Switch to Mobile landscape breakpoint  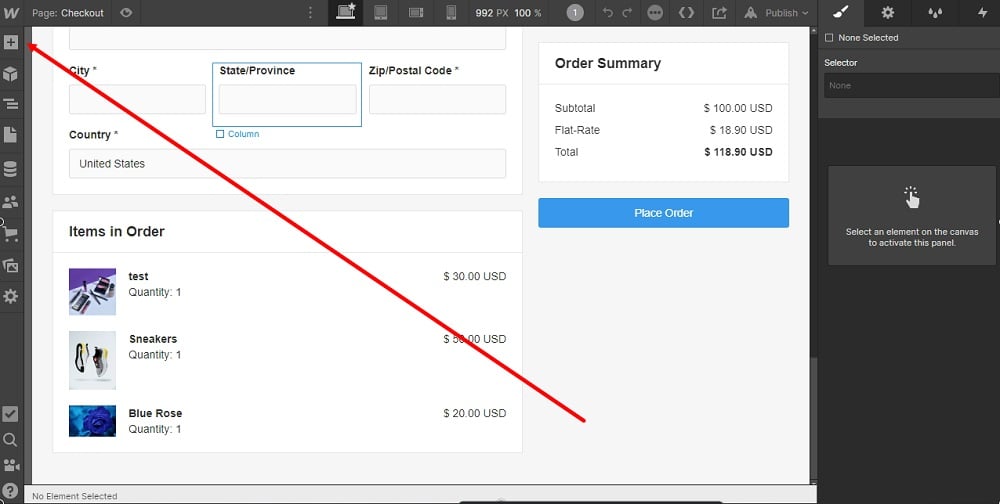pyautogui.click(x=416, y=13)
